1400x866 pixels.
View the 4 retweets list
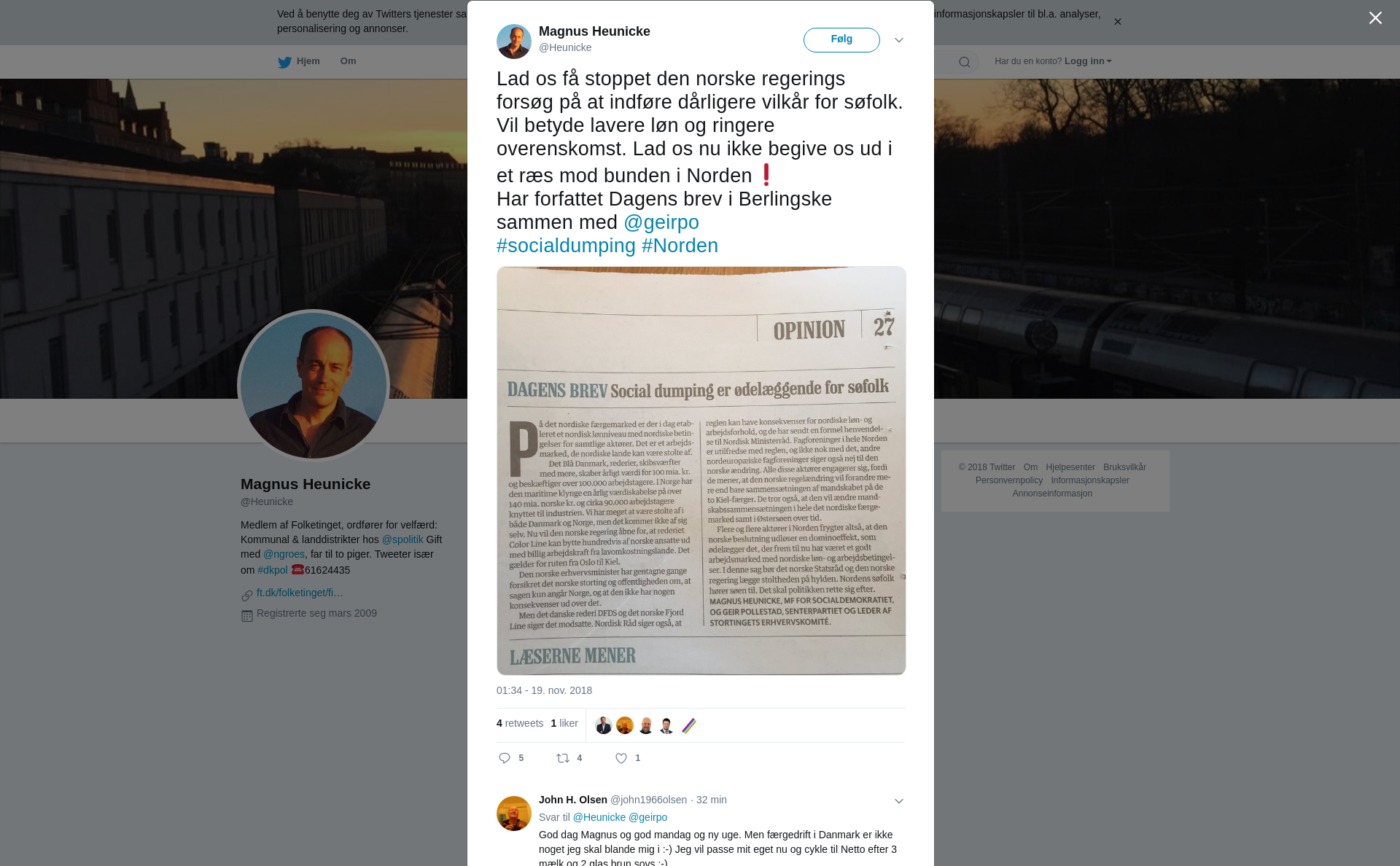coord(520,723)
